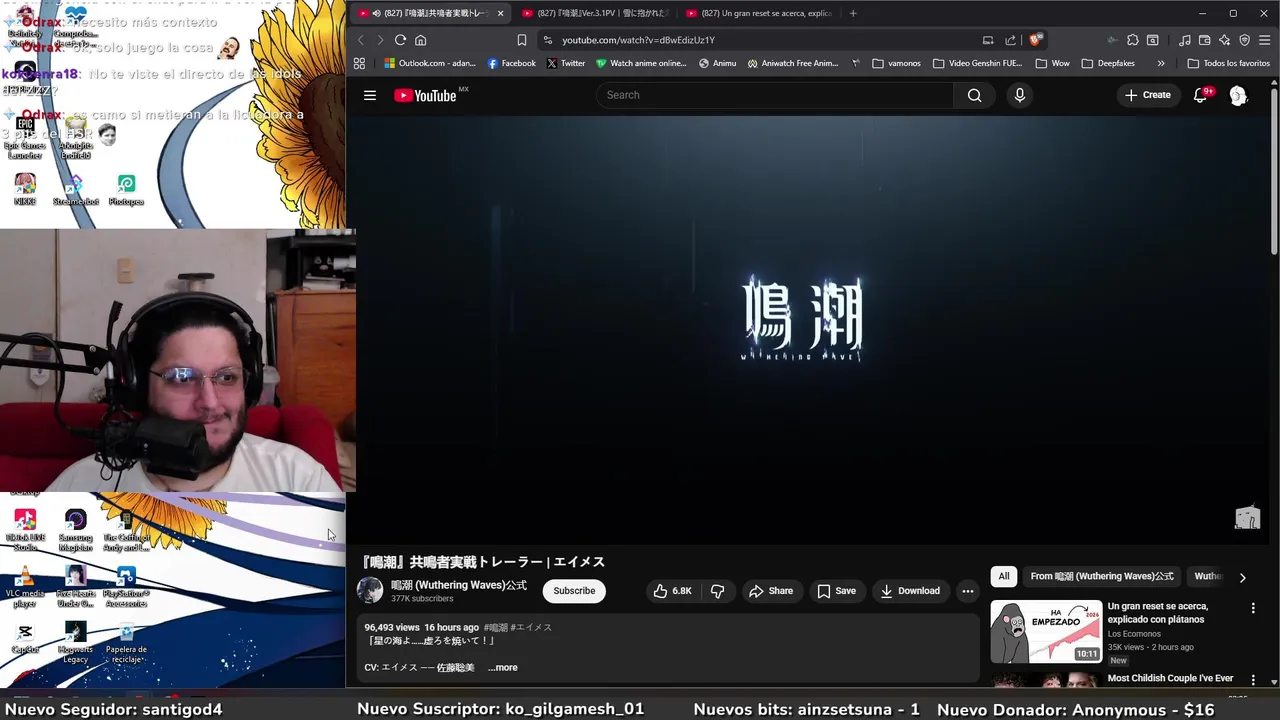Subscribe to the Wuthering Waves channel

pos(574,591)
